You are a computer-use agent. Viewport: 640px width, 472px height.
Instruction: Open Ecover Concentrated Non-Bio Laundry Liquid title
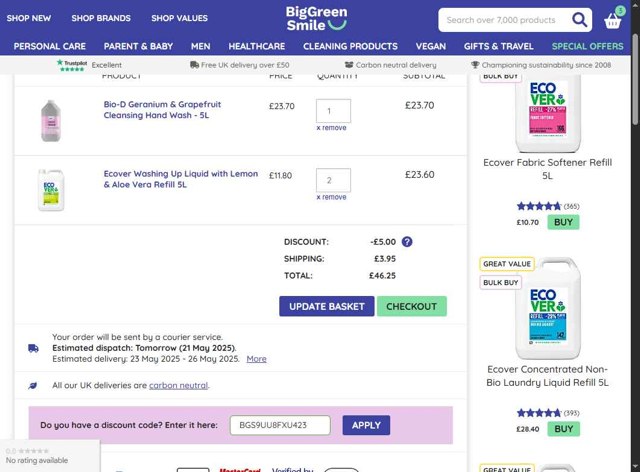coord(547,376)
